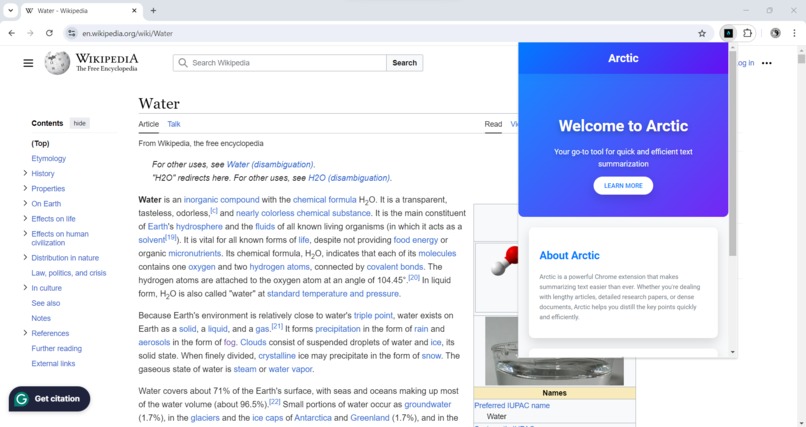Image resolution: width=806 pixels, height=427 pixels.
Task: Click the page scrollbar up arrow
Action: 801,49
